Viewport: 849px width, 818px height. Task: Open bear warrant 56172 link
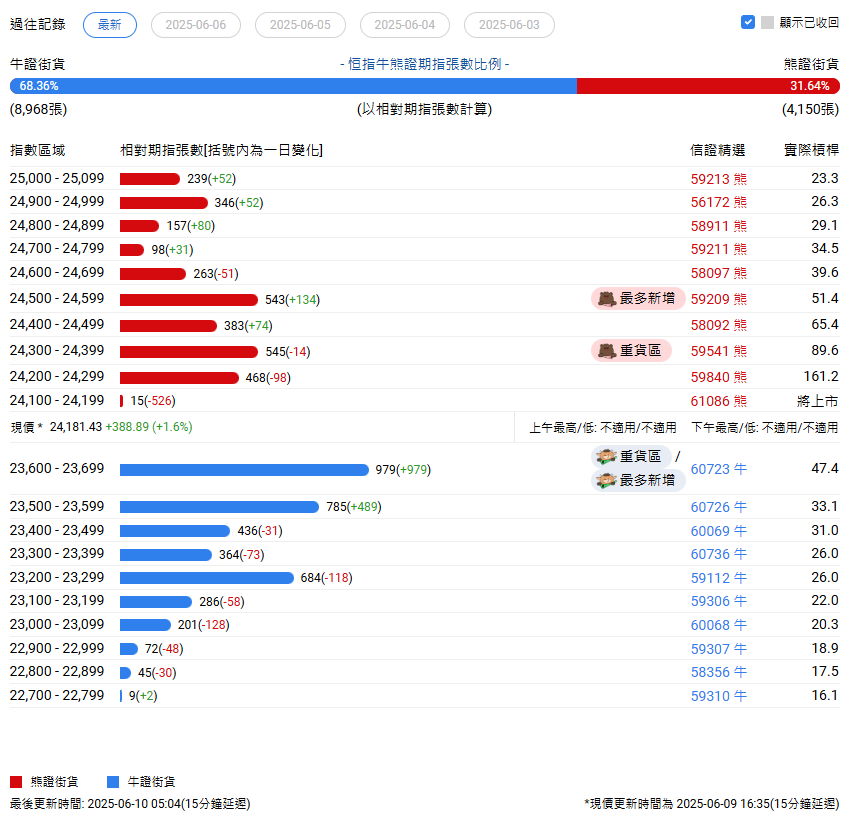coord(719,202)
